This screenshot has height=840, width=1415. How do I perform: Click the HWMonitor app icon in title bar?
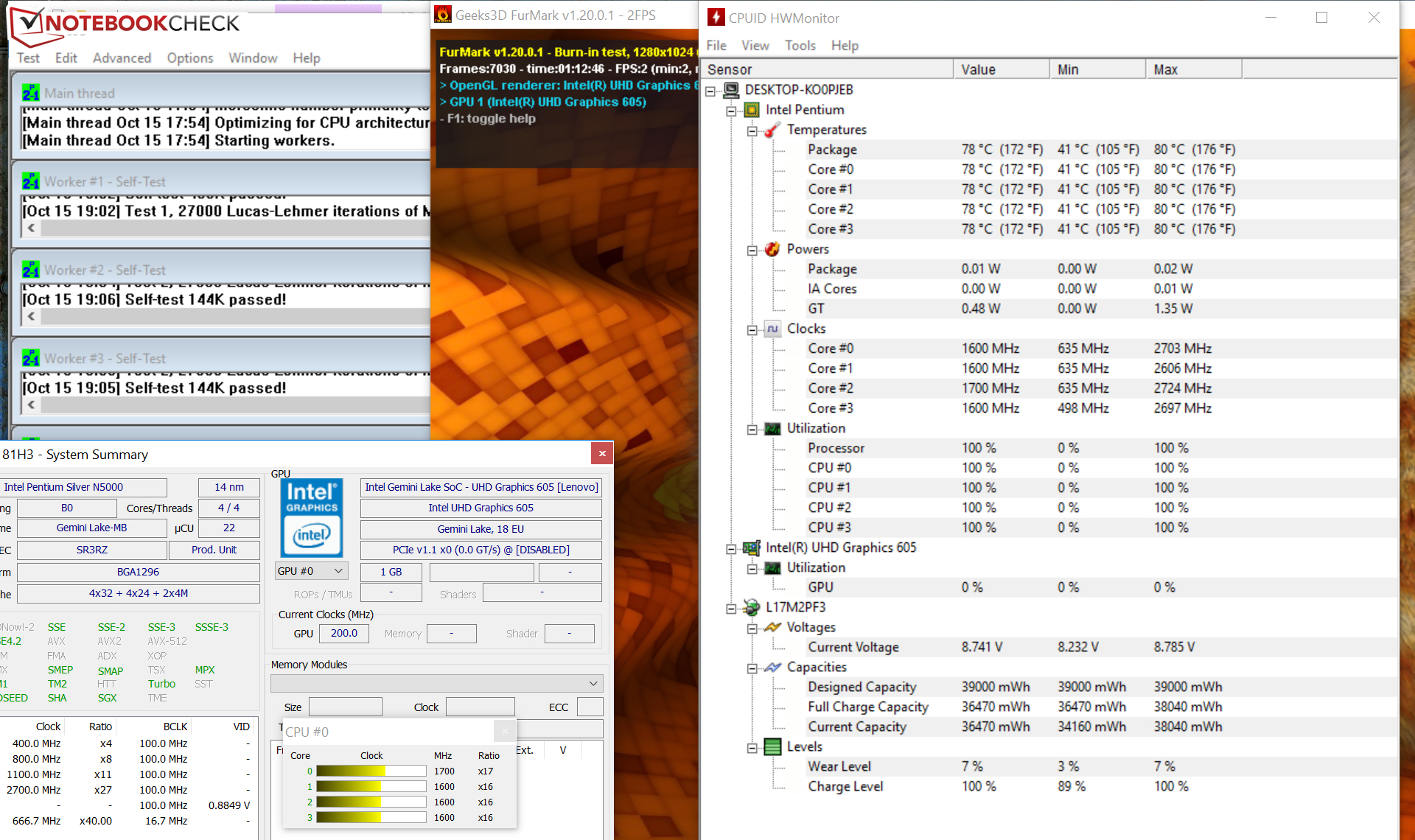(716, 17)
